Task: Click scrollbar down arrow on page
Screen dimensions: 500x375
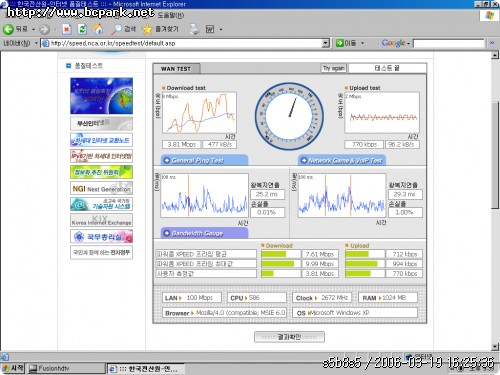Action: click(x=495, y=347)
